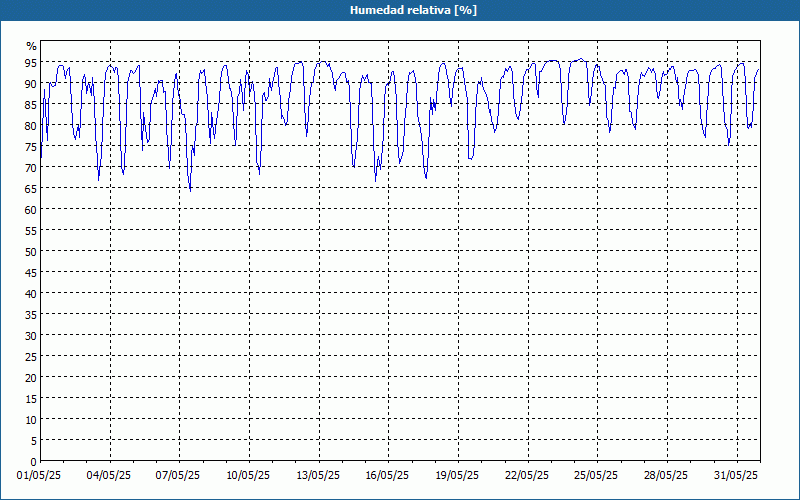The image size is (800, 500).
Task: Click the 28/05/25 date label
Action: [666, 476]
